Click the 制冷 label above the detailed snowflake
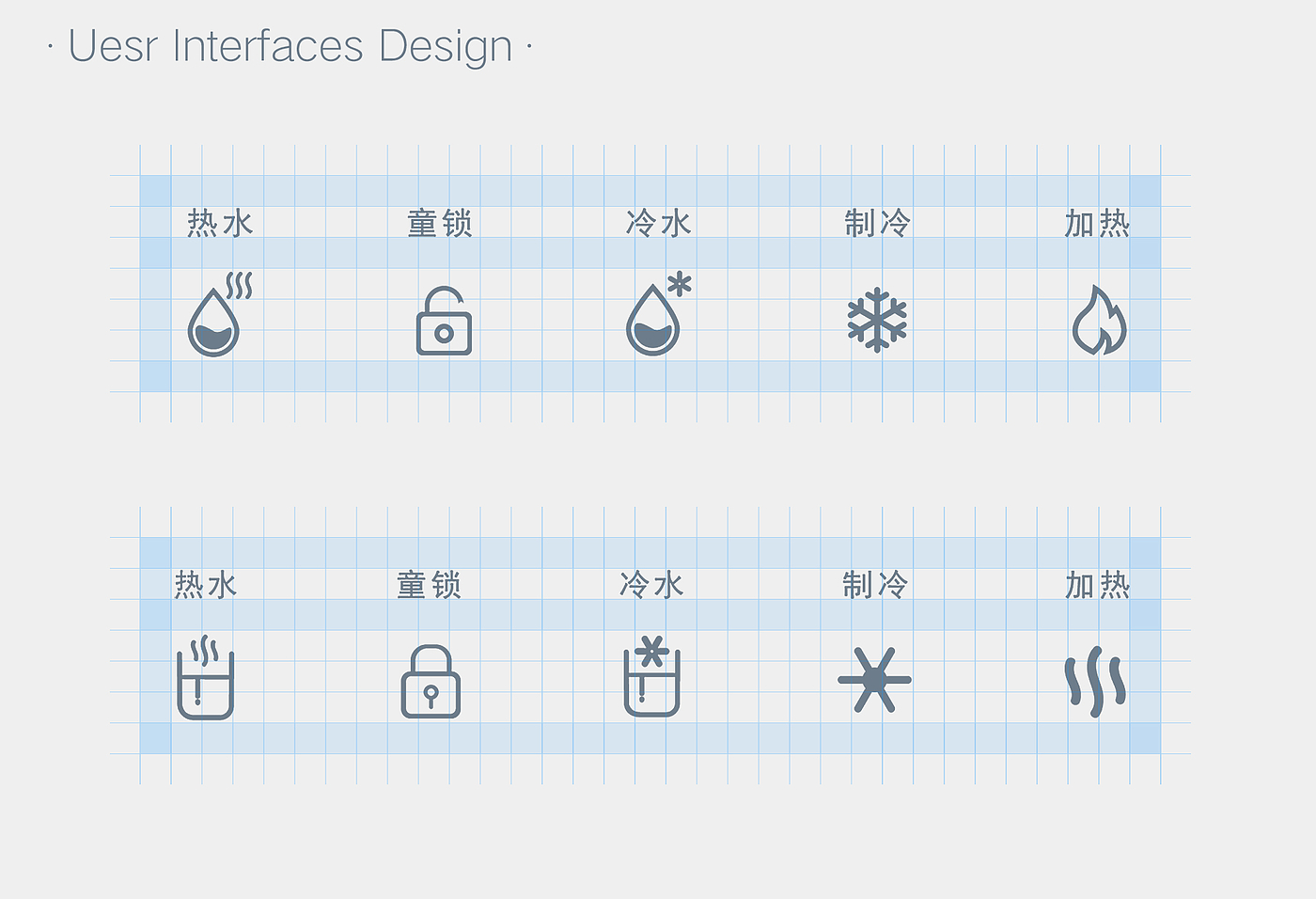 878,224
